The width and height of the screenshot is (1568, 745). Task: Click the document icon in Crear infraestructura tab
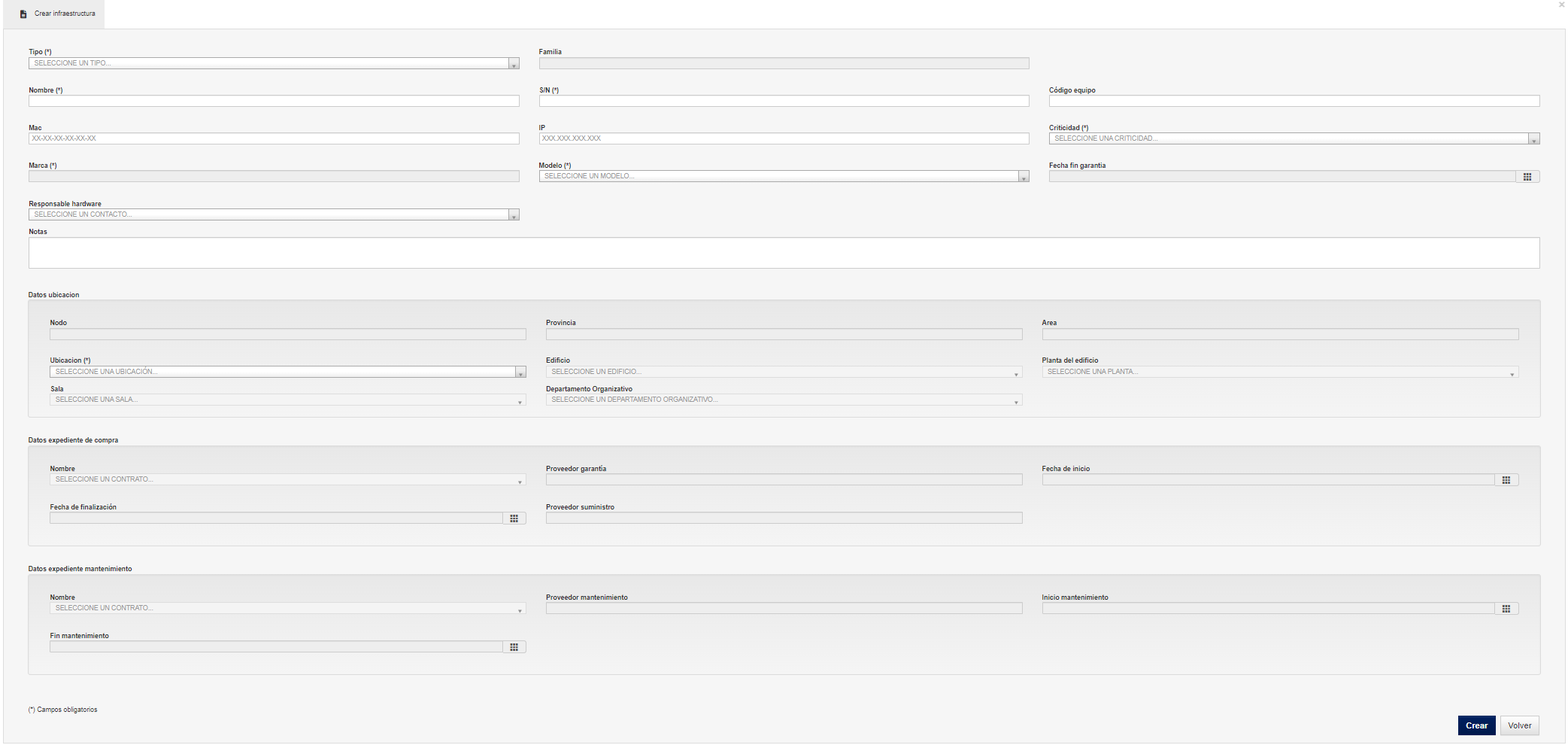coord(23,14)
